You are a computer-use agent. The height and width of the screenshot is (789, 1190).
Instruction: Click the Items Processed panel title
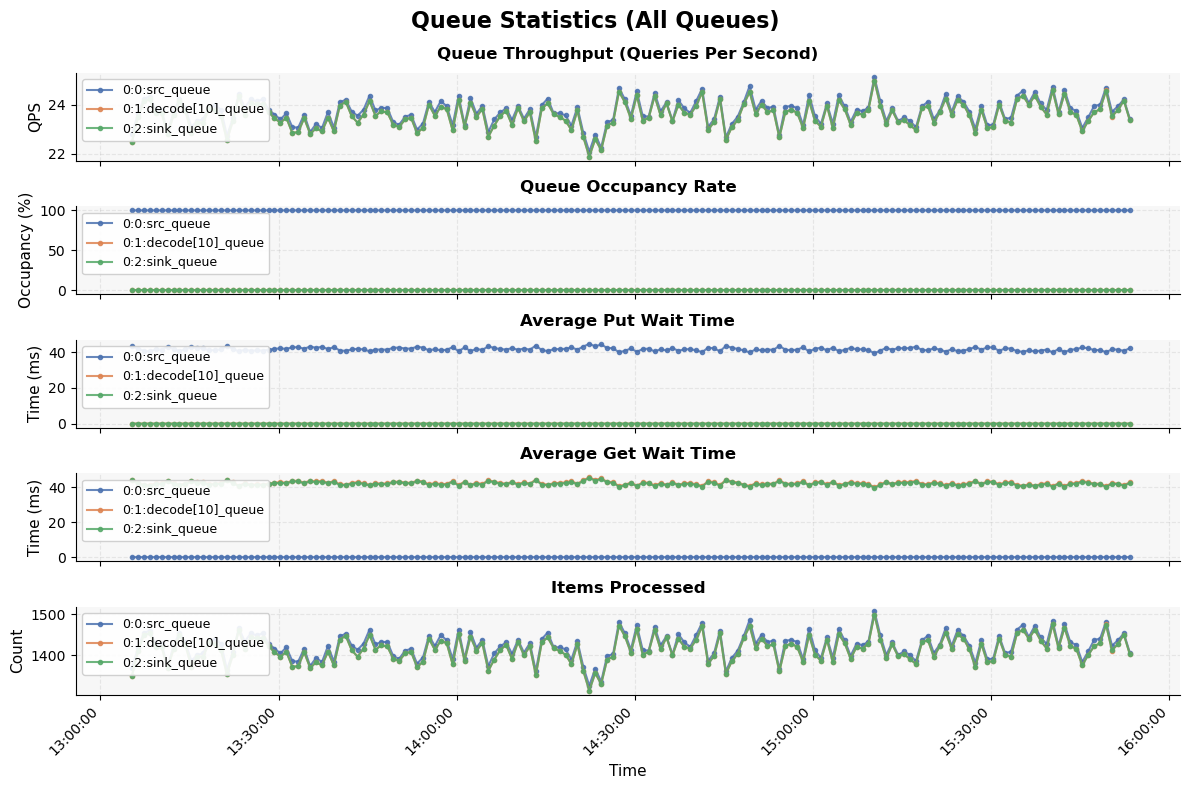(x=628, y=587)
